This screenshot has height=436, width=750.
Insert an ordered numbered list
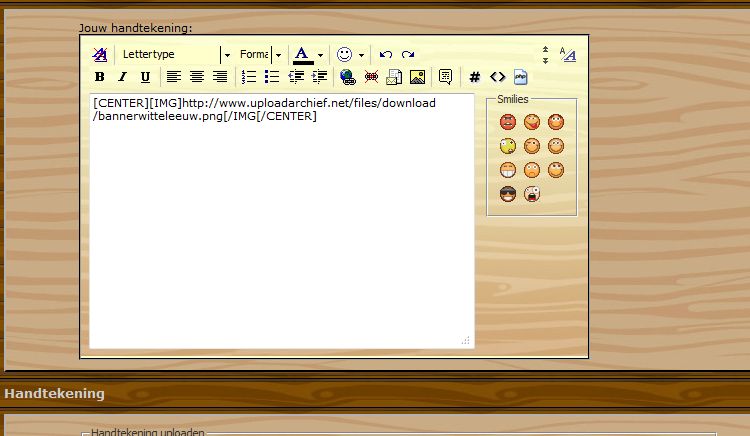click(249, 77)
